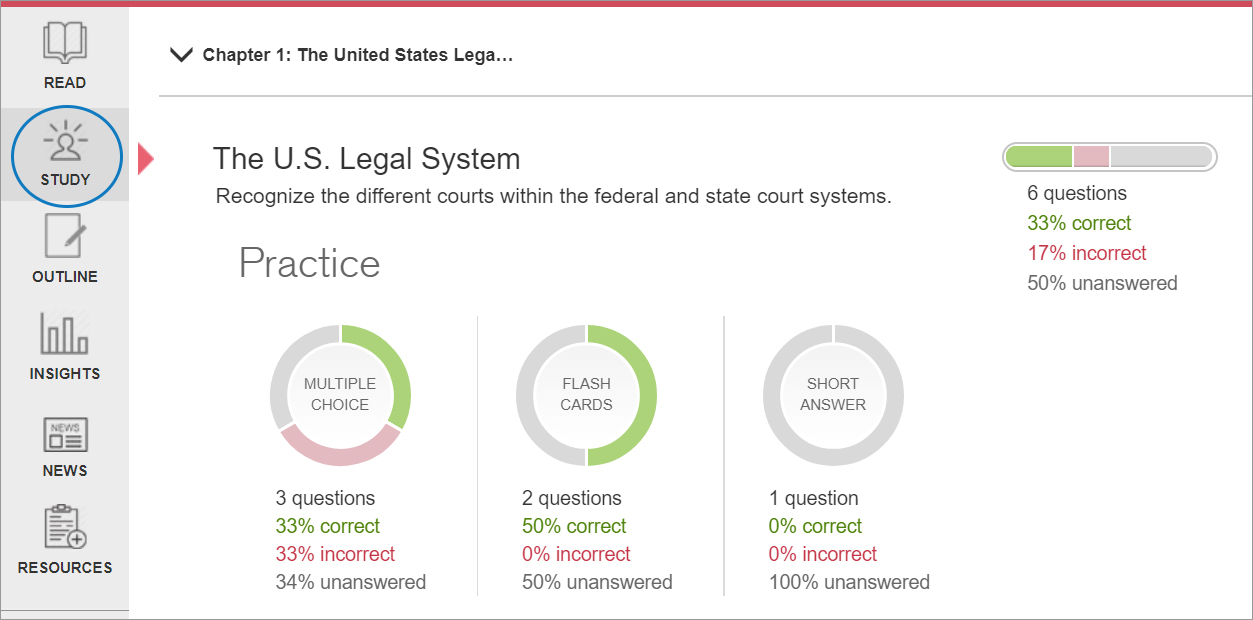1253x620 pixels.
Task: Start the Multiple Choice practice ring
Action: pyautogui.click(x=340, y=395)
